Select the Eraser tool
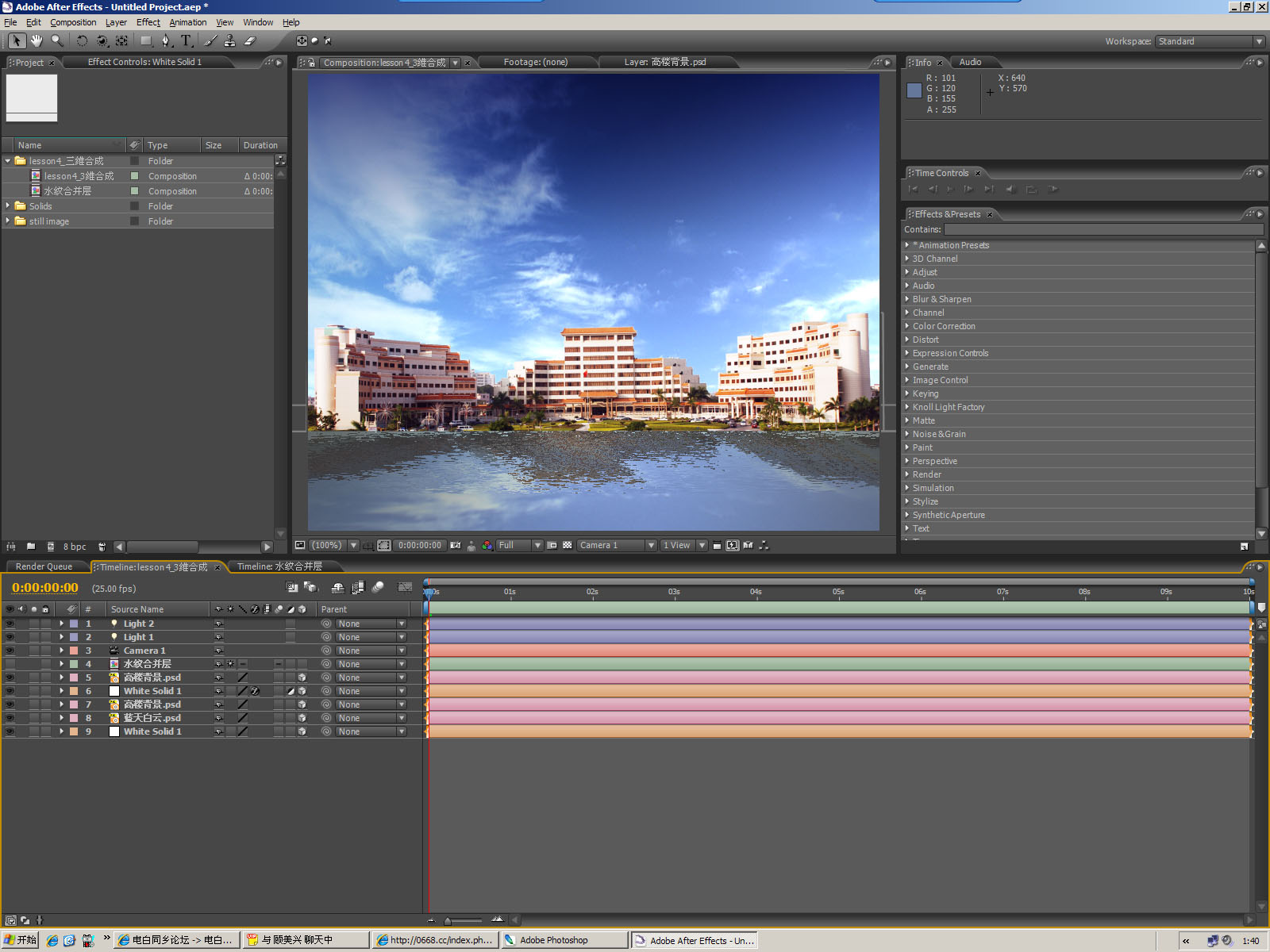 [x=249, y=40]
